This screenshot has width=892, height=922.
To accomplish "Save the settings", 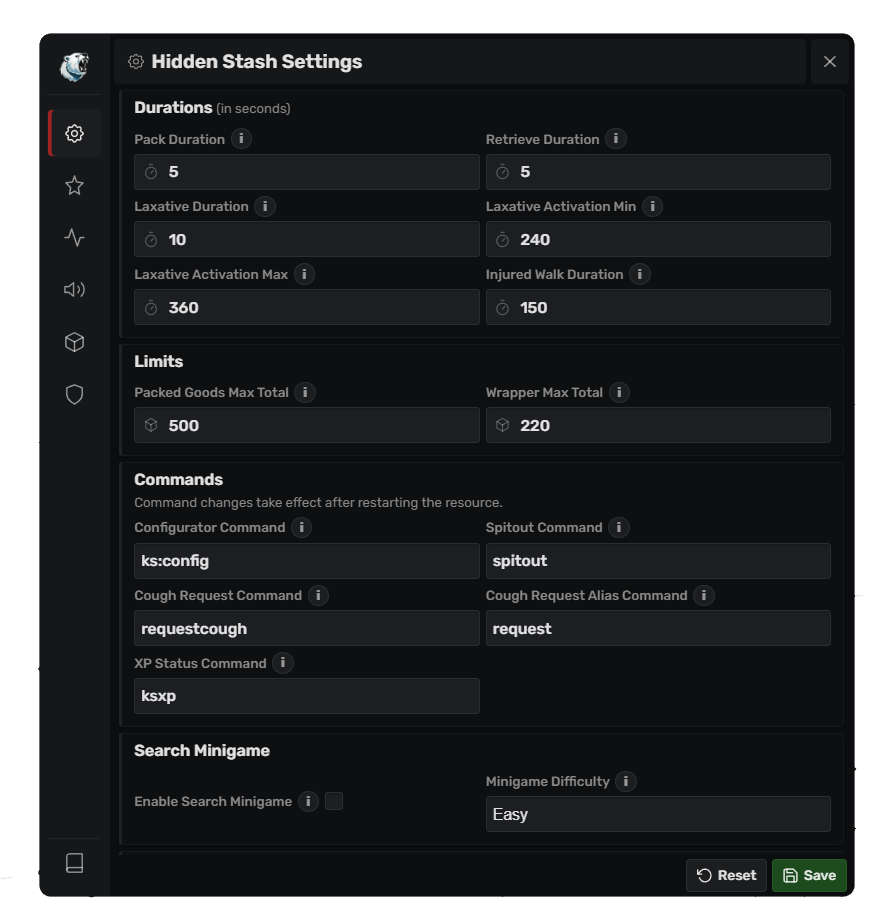I will (x=809, y=875).
